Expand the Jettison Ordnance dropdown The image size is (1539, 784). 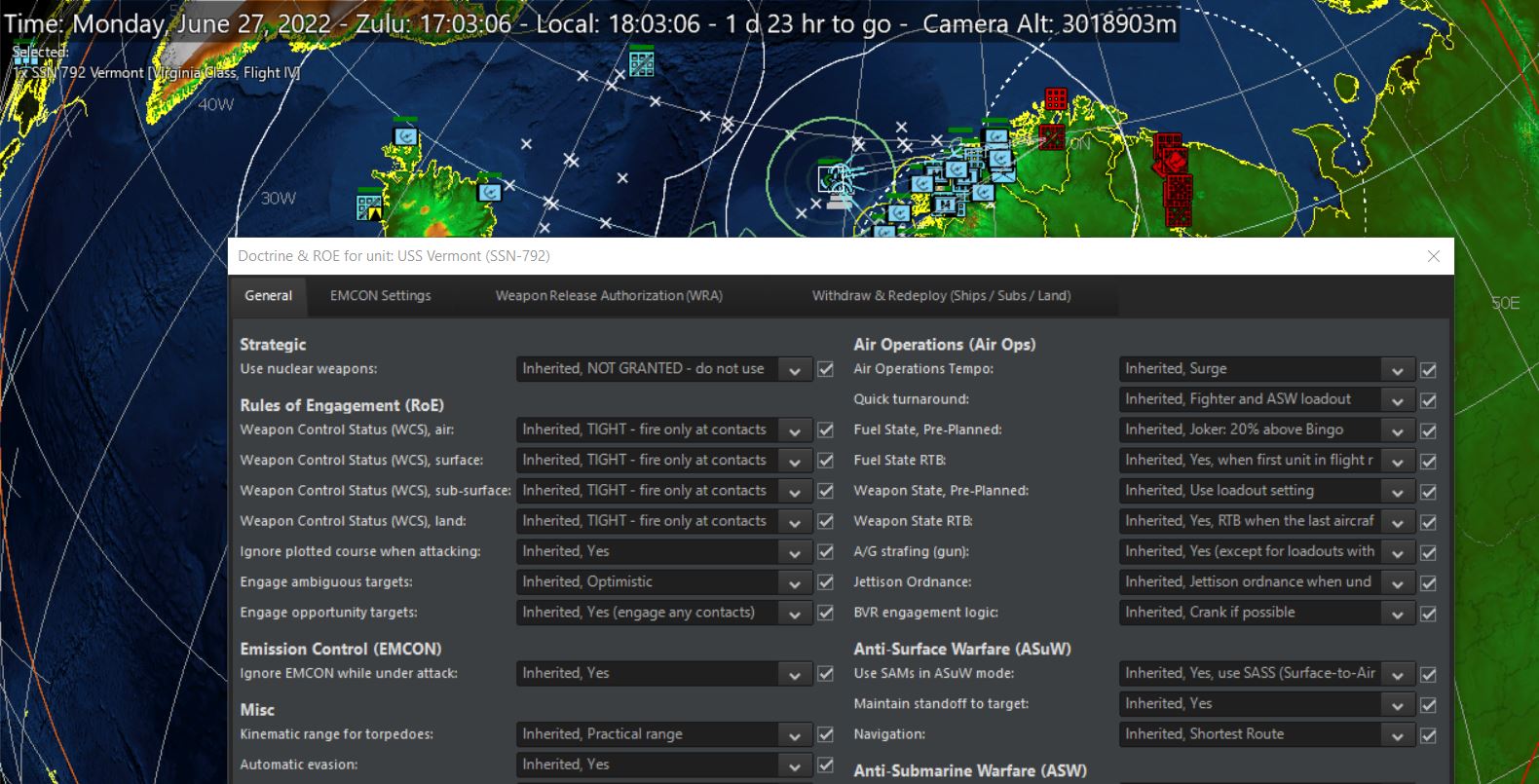(1267, 582)
